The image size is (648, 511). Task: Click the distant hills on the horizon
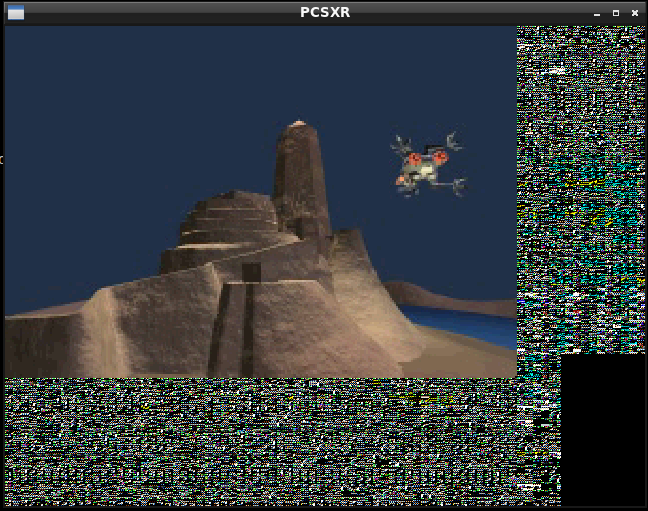coord(440,295)
